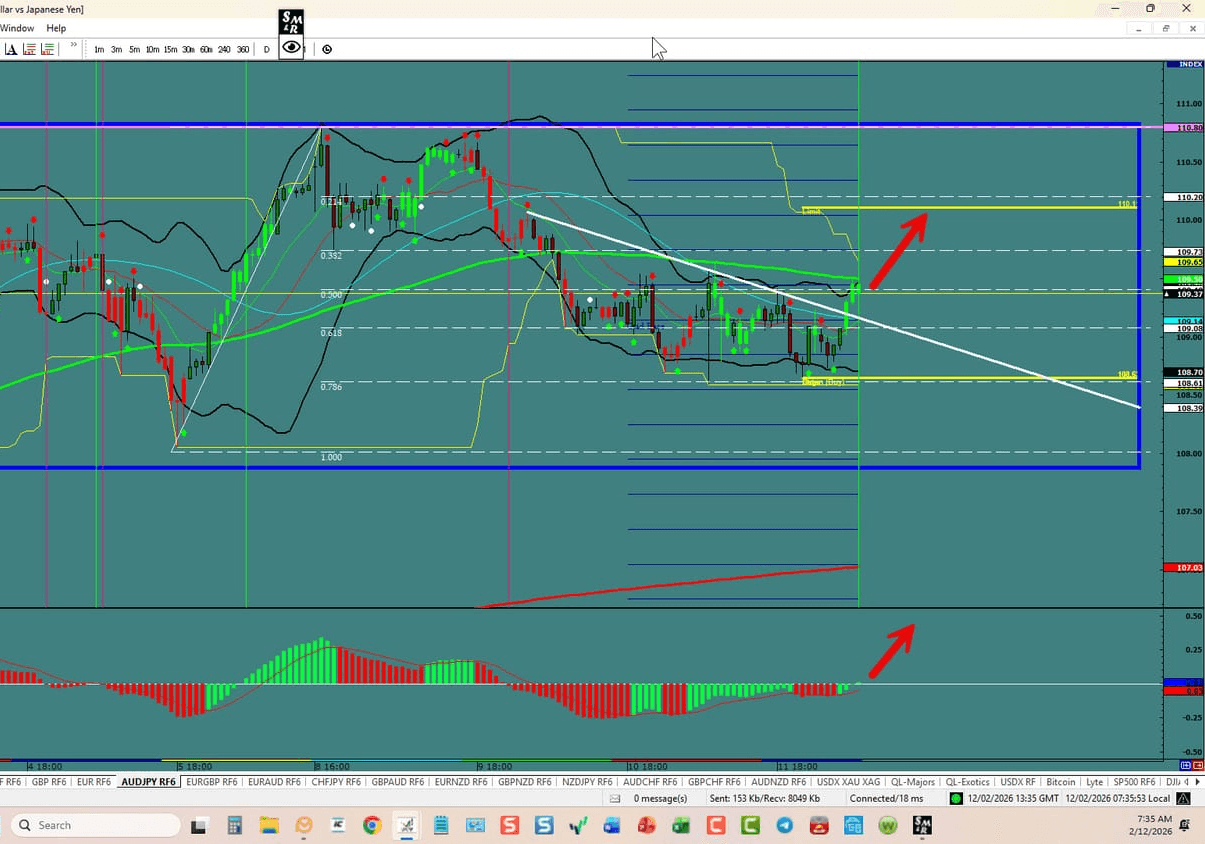
Task: Select the NZDJPY RF6 symbol
Action: 586,781
